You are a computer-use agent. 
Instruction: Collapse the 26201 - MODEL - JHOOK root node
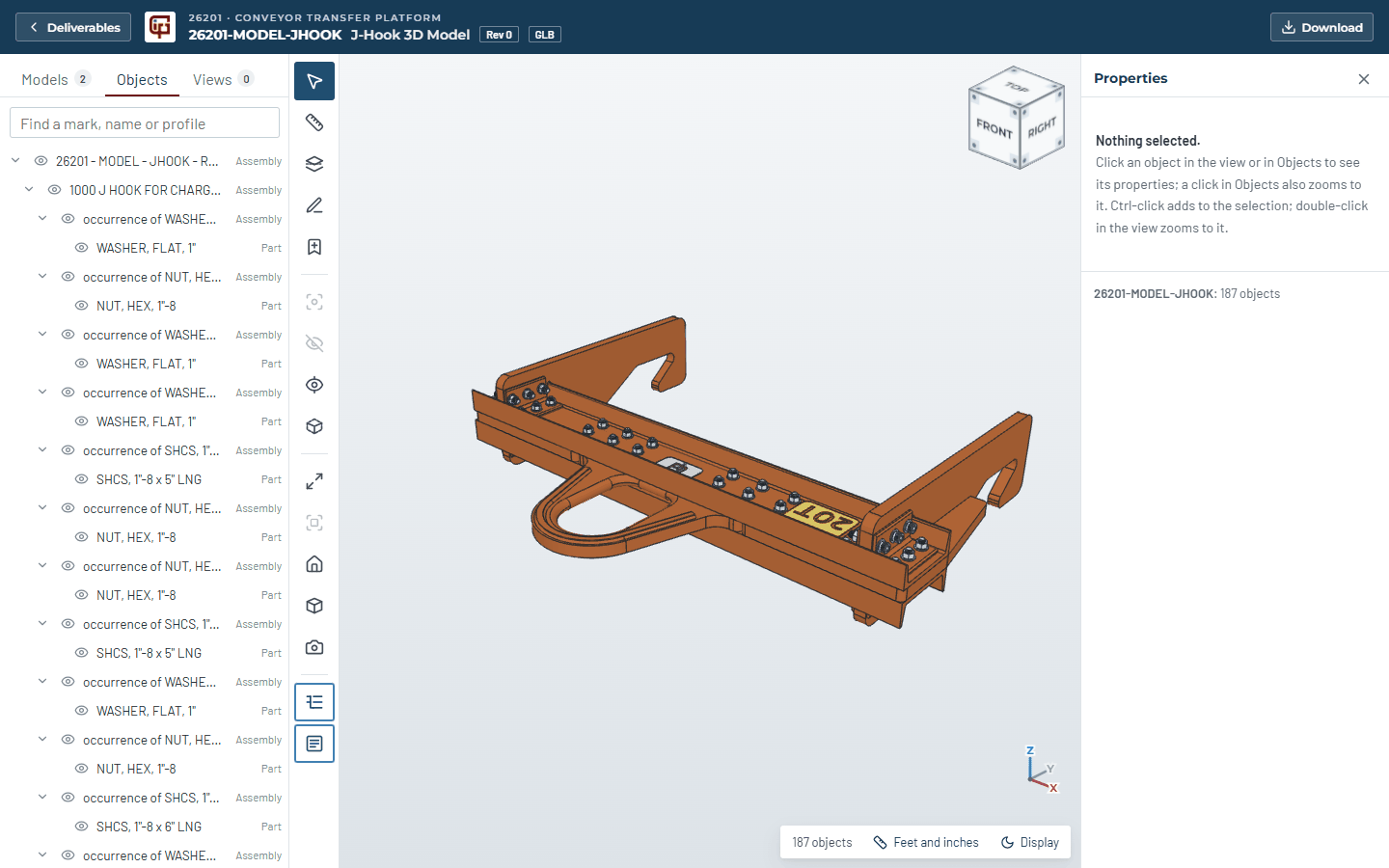15,161
